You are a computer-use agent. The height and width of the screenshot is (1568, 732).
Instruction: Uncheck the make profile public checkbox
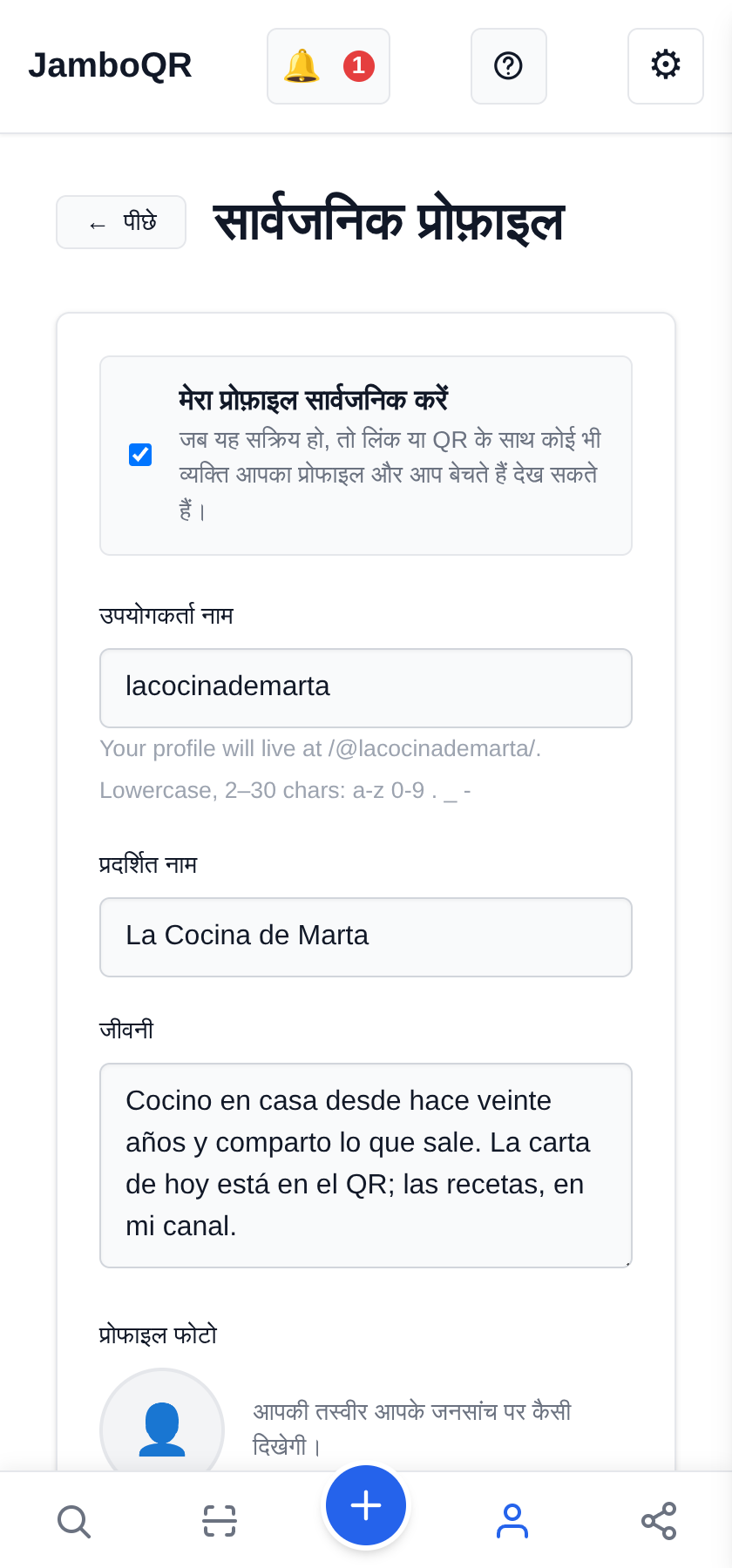pyautogui.click(x=140, y=455)
